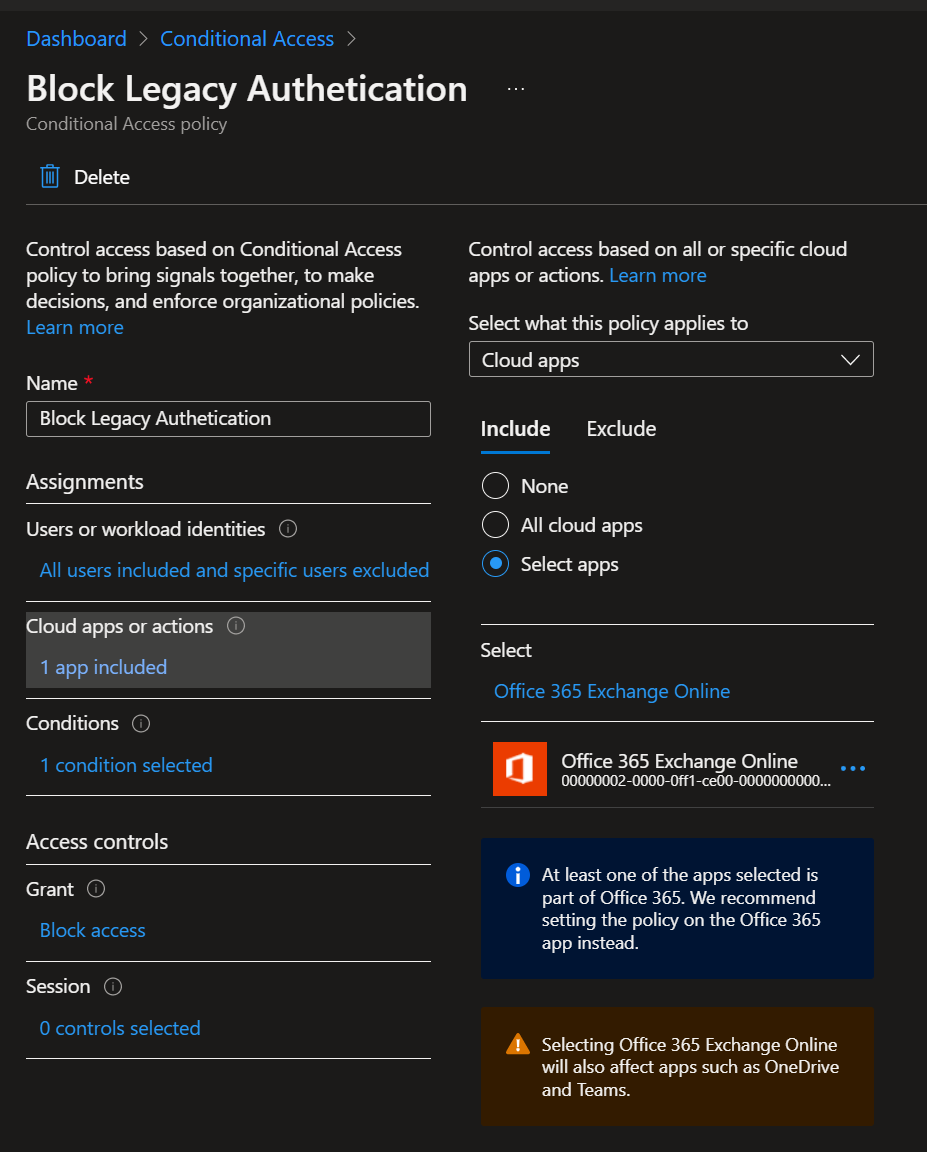Open All users included and specific users excluded
The height and width of the screenshot is (1152, 927).
coord(234,570)
